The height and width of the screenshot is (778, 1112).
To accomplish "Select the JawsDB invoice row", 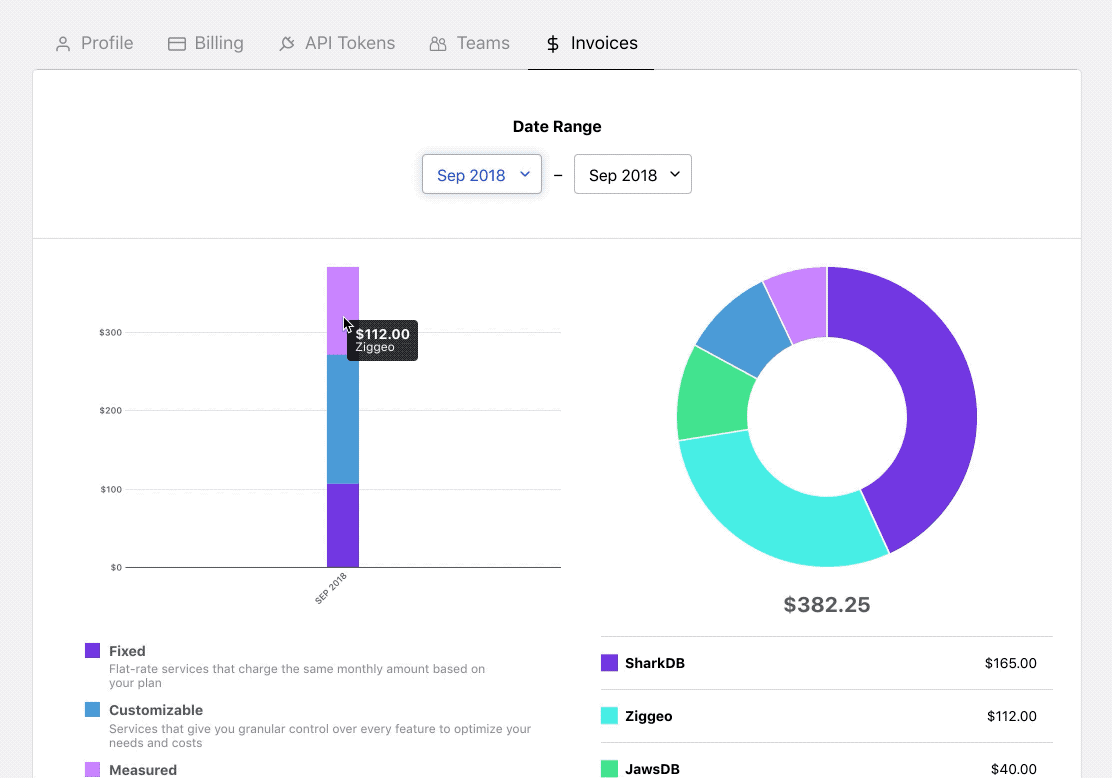I will [x=826, y=769].
